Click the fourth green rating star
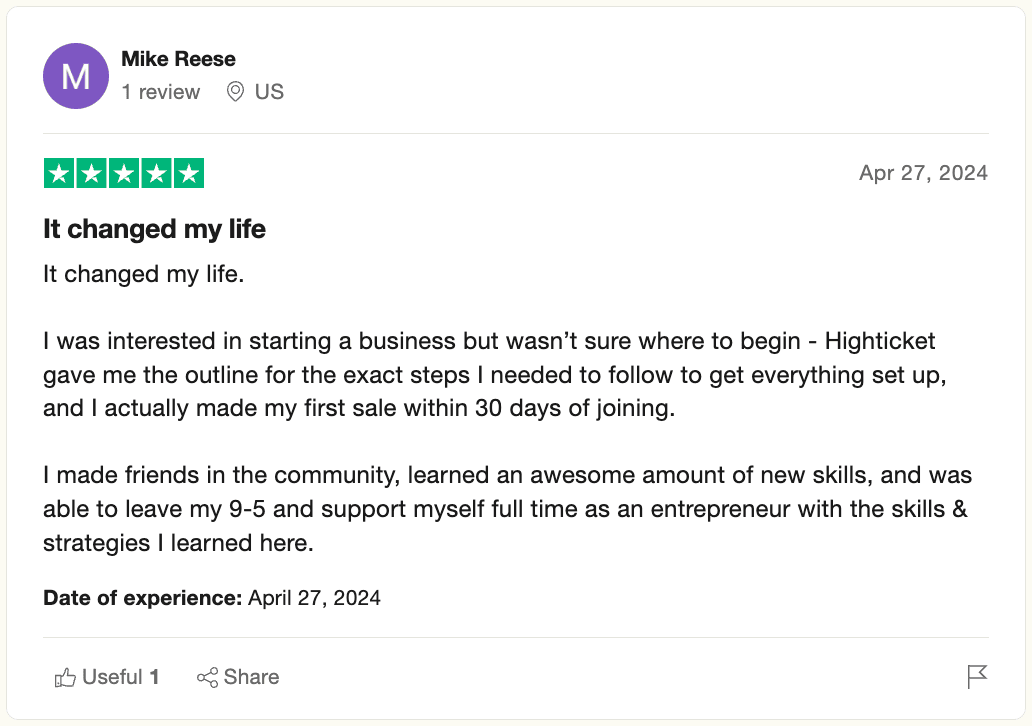 (156, 174)
